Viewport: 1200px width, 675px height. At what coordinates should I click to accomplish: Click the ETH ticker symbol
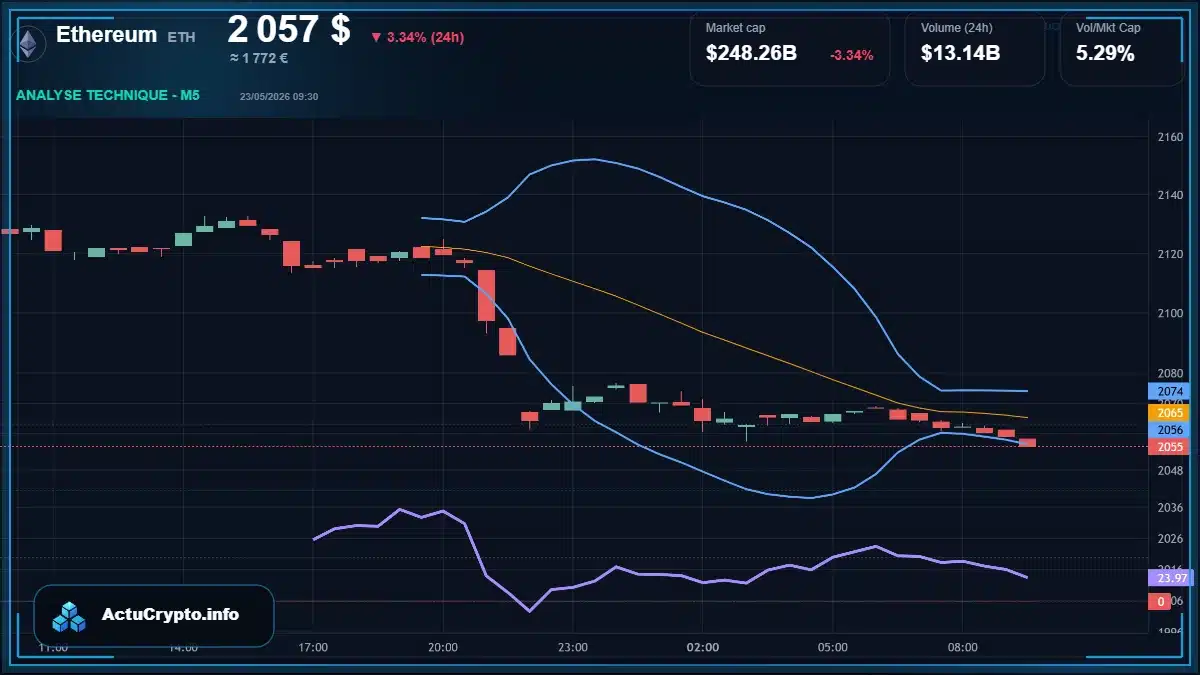tap(181, 37)
